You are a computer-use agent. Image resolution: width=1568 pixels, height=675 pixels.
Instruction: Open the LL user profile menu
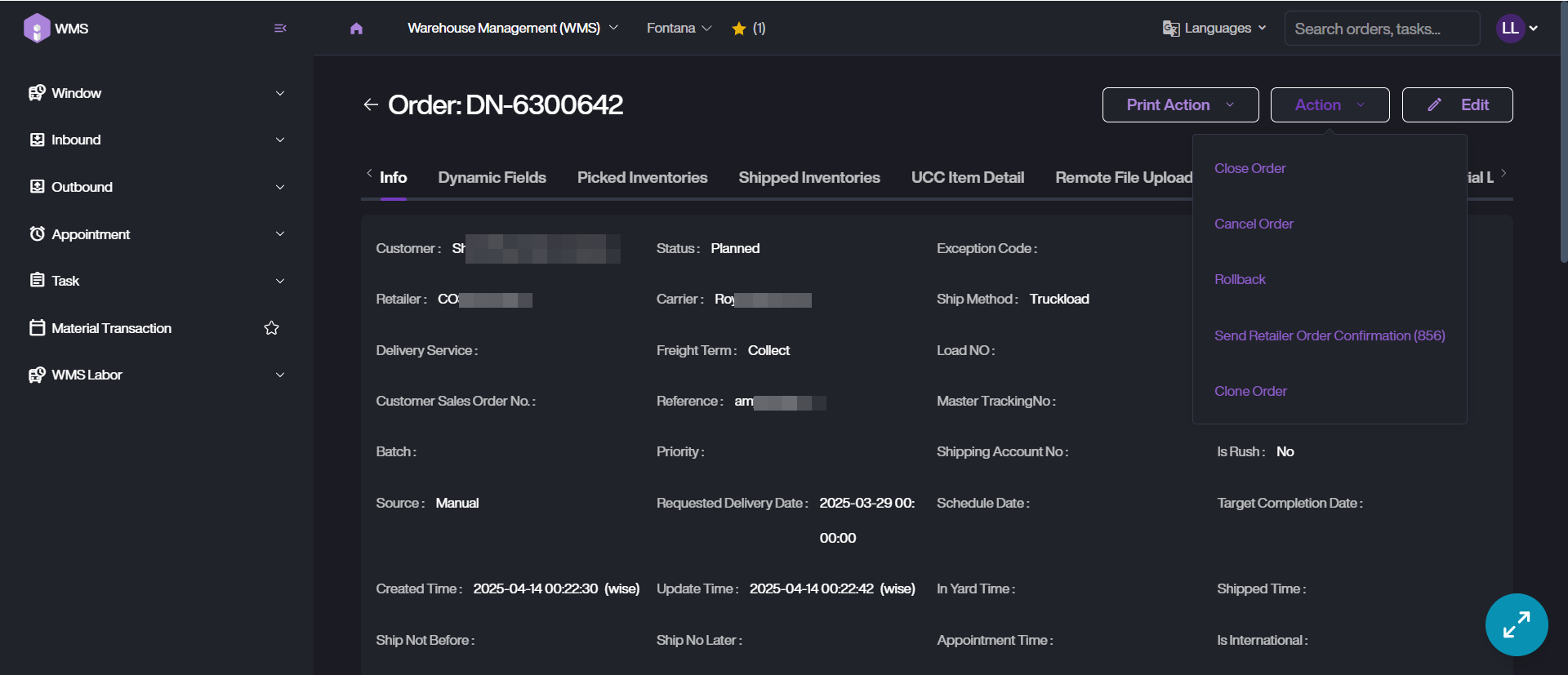(1517, 29)
